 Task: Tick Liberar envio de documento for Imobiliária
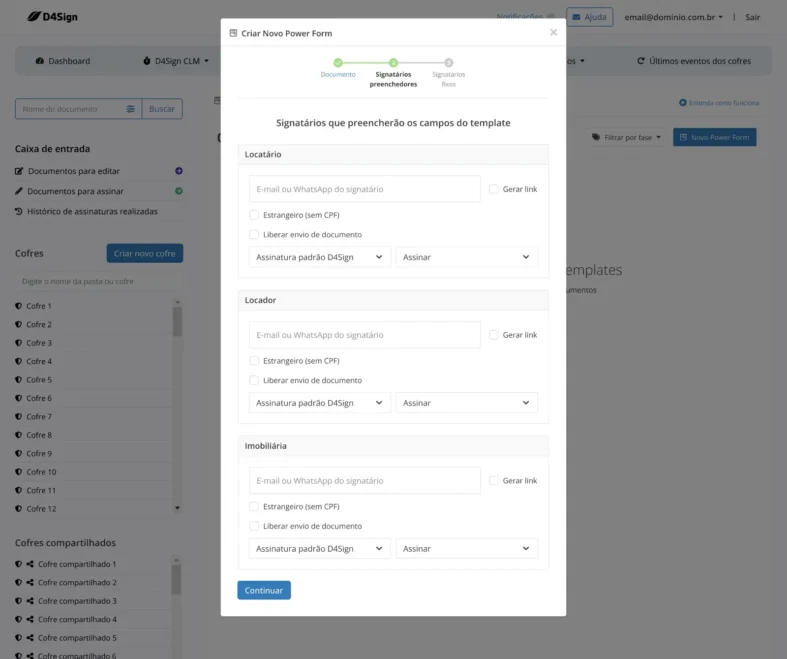point(254,526)
